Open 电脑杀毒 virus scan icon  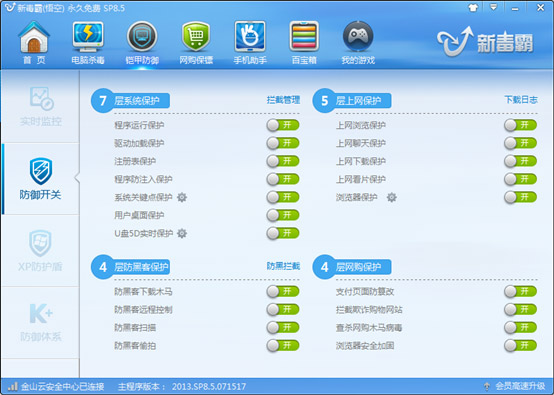(x=88, y=37)
